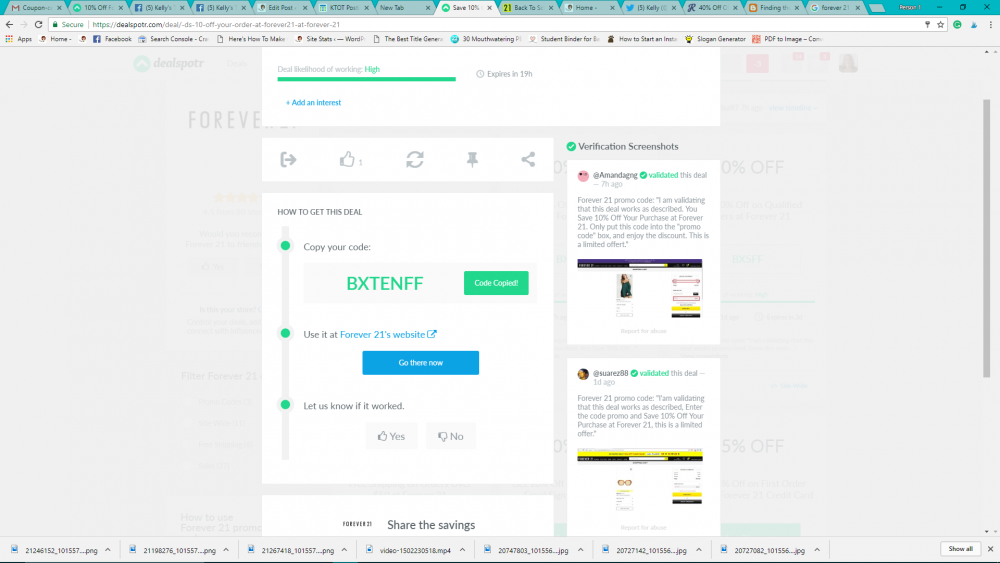Open suarez88's verification screenshot thumbnail
Viewport: 1000px width, 563px height.
tap(640, 480)
